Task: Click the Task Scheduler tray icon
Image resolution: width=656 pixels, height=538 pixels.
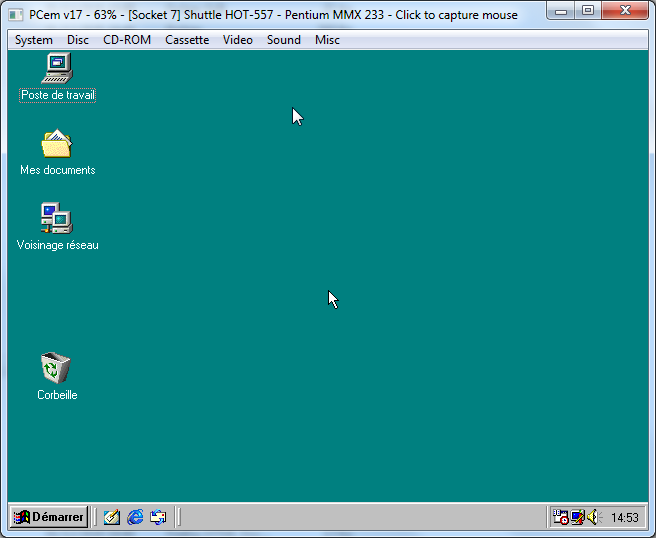Action: click(560, 517)
